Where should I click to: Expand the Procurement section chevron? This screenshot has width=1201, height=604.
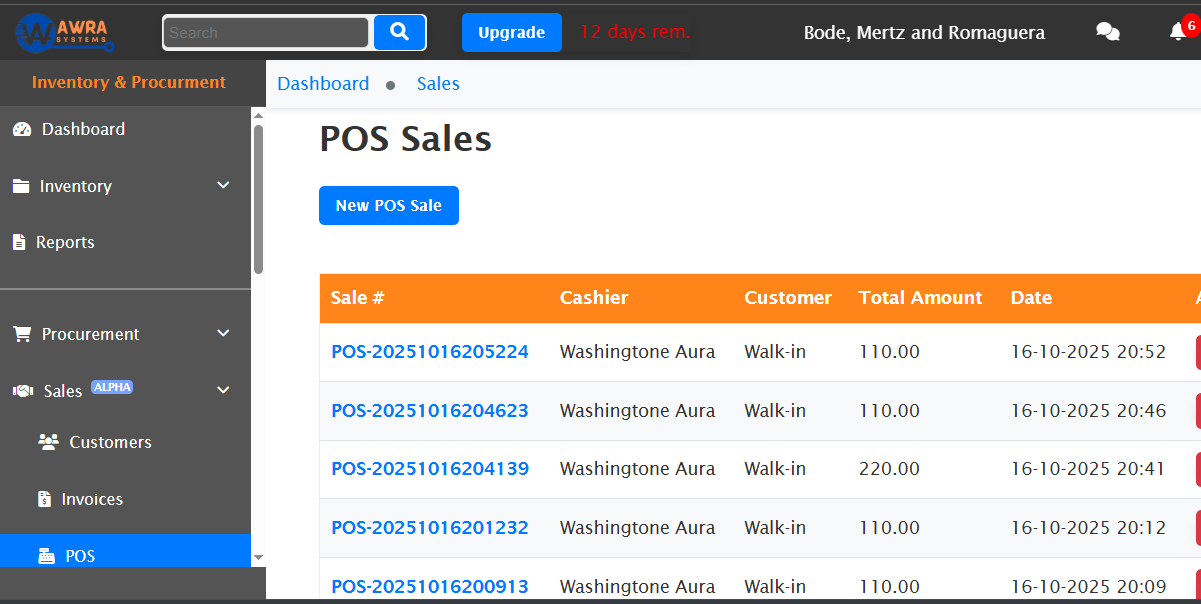222,333
